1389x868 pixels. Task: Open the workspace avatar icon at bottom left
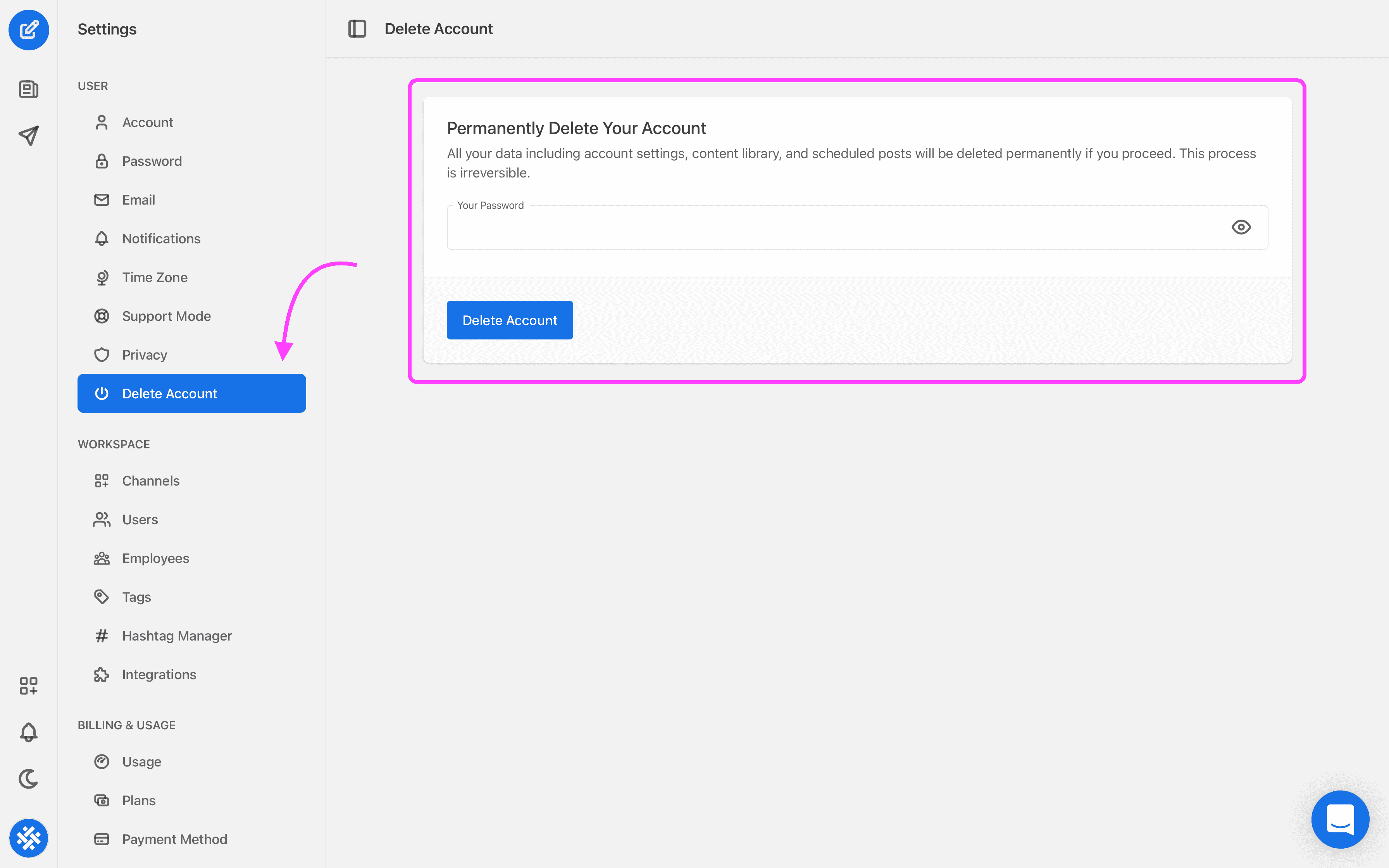point(29,838)
